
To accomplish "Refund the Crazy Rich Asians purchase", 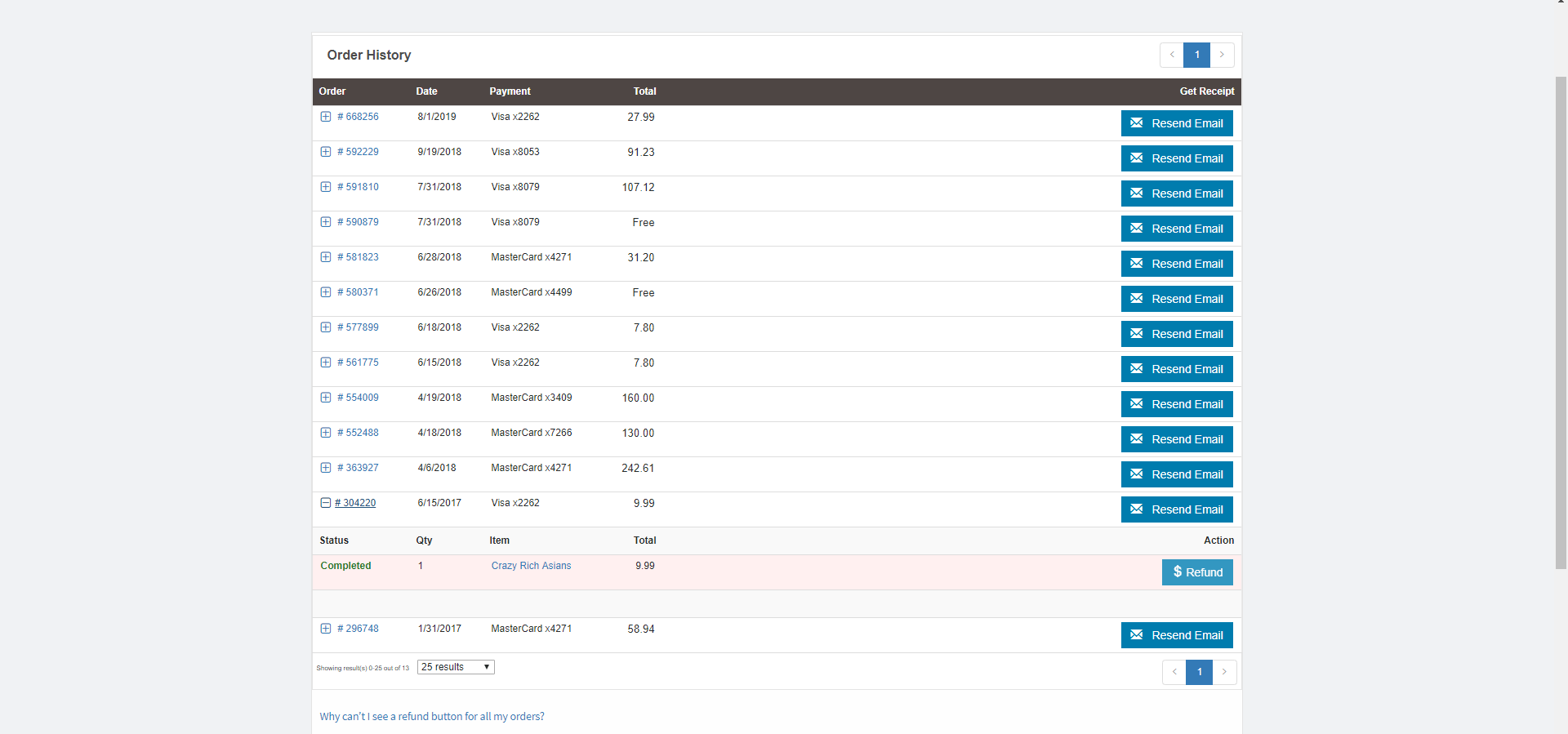I will pyautogui.click(x=1197, y=572).
